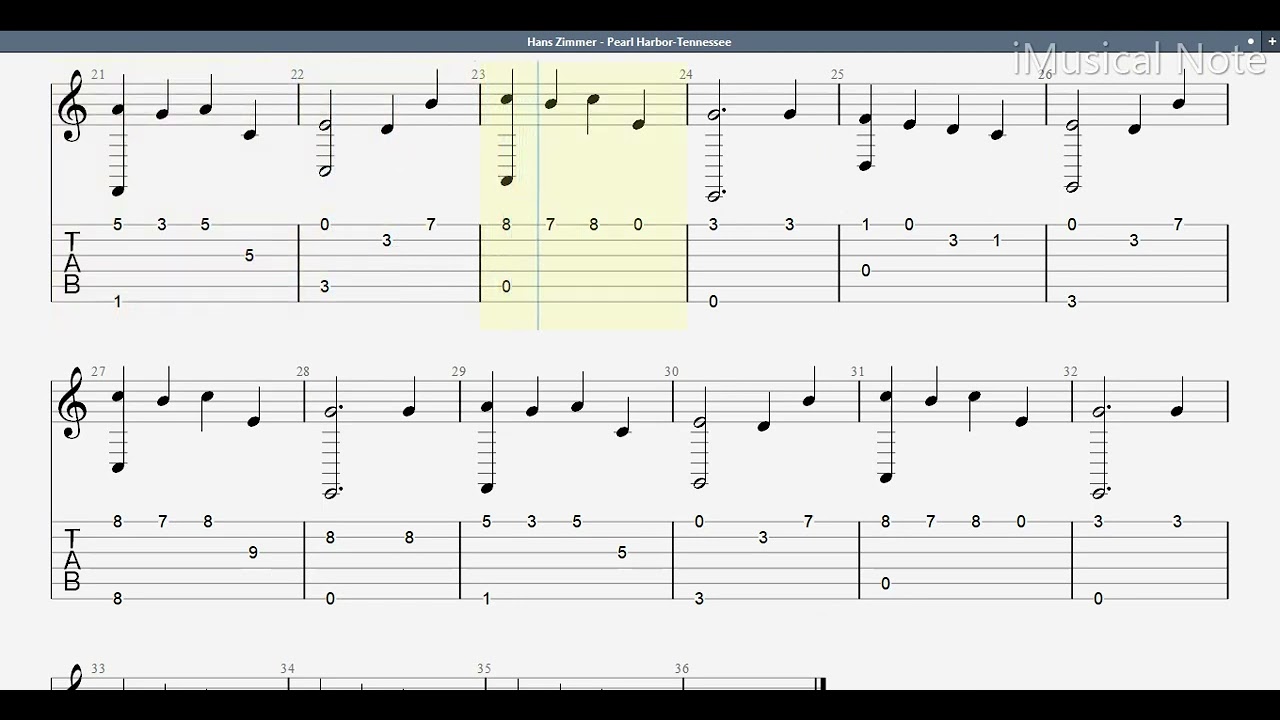Click measure number 22
This screenshot has width=1280, height=720.
(x=298, y=75)
